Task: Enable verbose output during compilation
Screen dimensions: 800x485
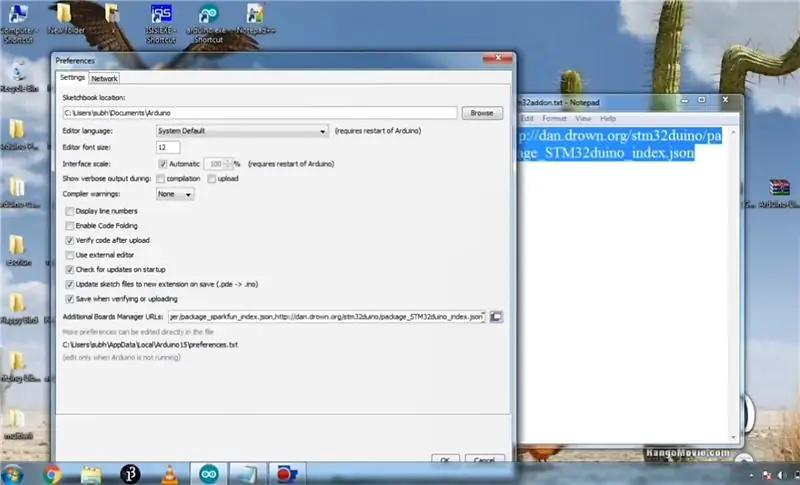Action: click(x=161, y=178)
